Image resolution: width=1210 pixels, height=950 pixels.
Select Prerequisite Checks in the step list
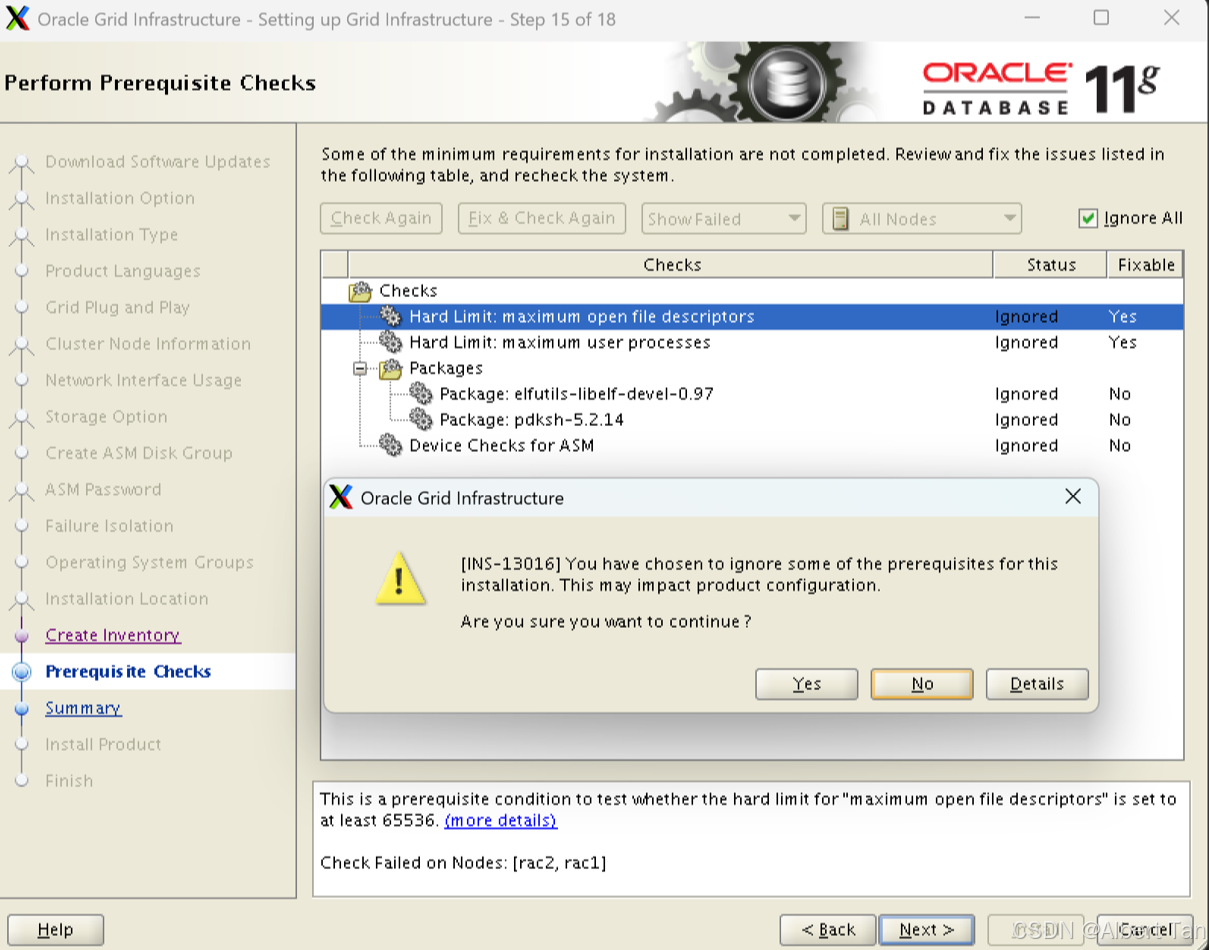click(128, 672)
